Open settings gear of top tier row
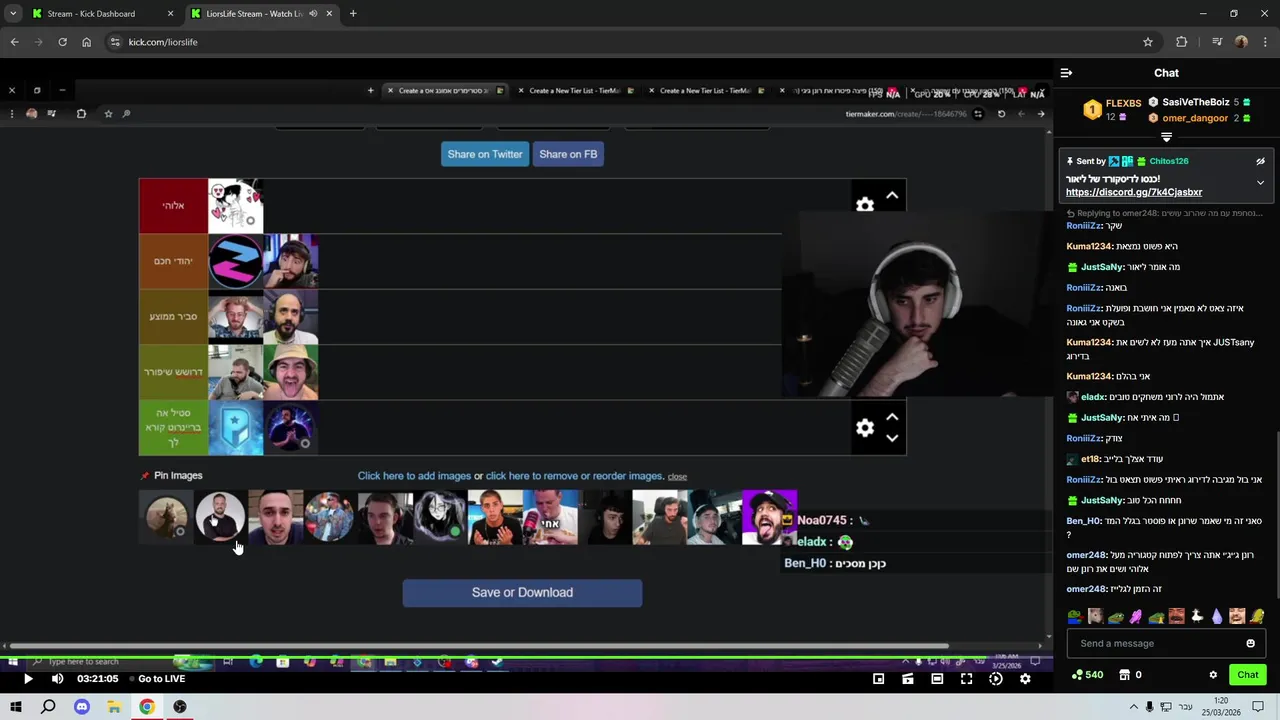Image resolution: width=1280 pixels, height=720 pixels. (865, 205)
